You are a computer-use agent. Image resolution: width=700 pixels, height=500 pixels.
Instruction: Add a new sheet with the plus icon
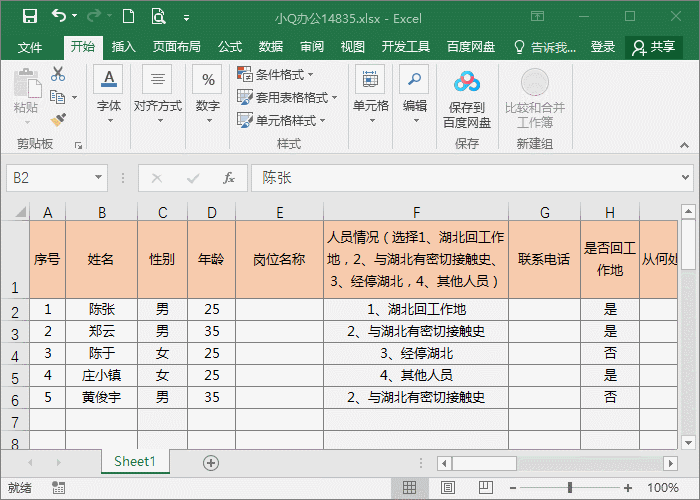pyautogui.click(x=211, y=463)
